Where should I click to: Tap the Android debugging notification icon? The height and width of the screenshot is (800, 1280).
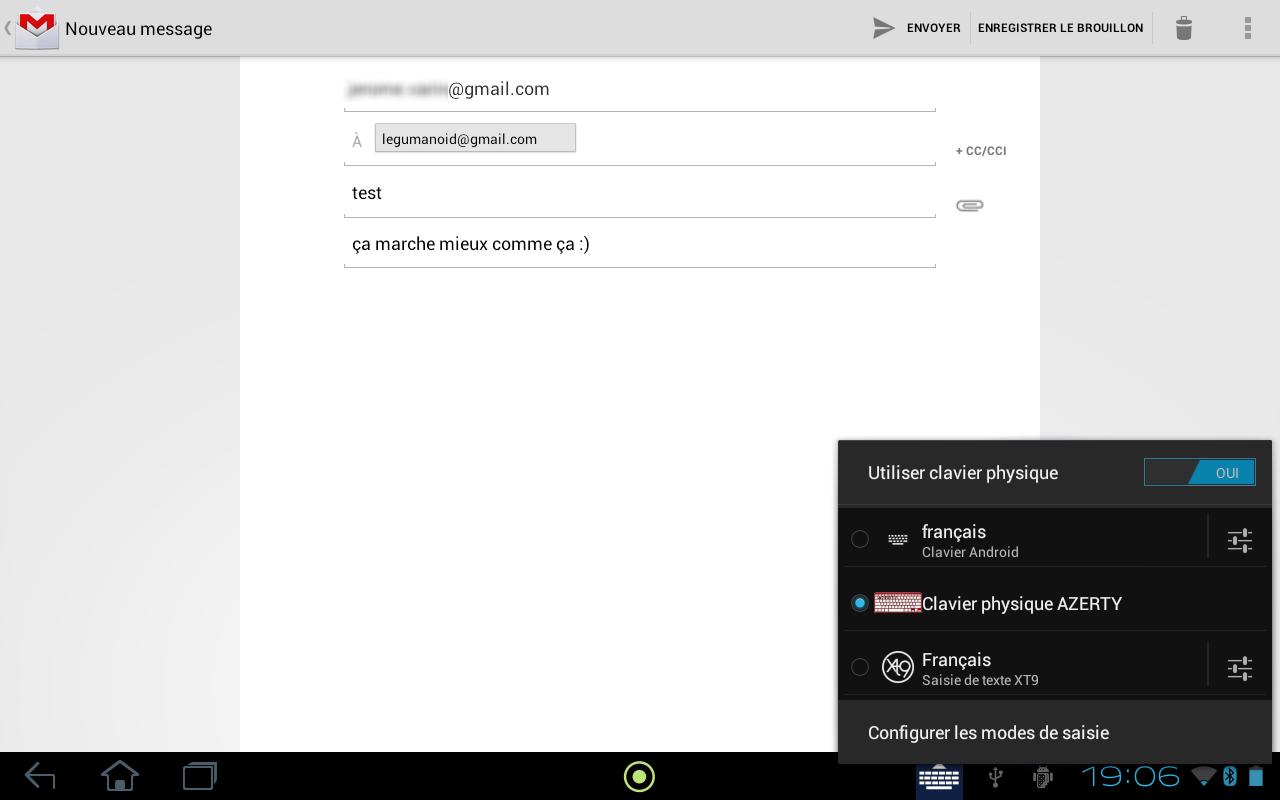[x=1042, y=777]
